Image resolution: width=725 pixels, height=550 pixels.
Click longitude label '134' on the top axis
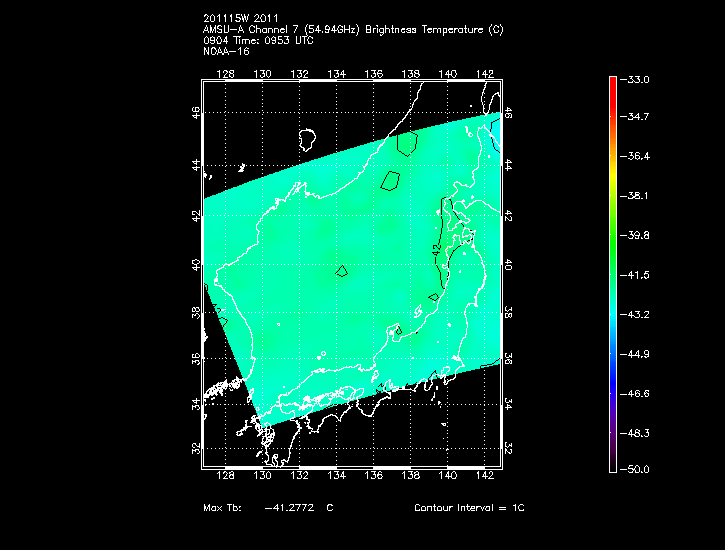336,74
